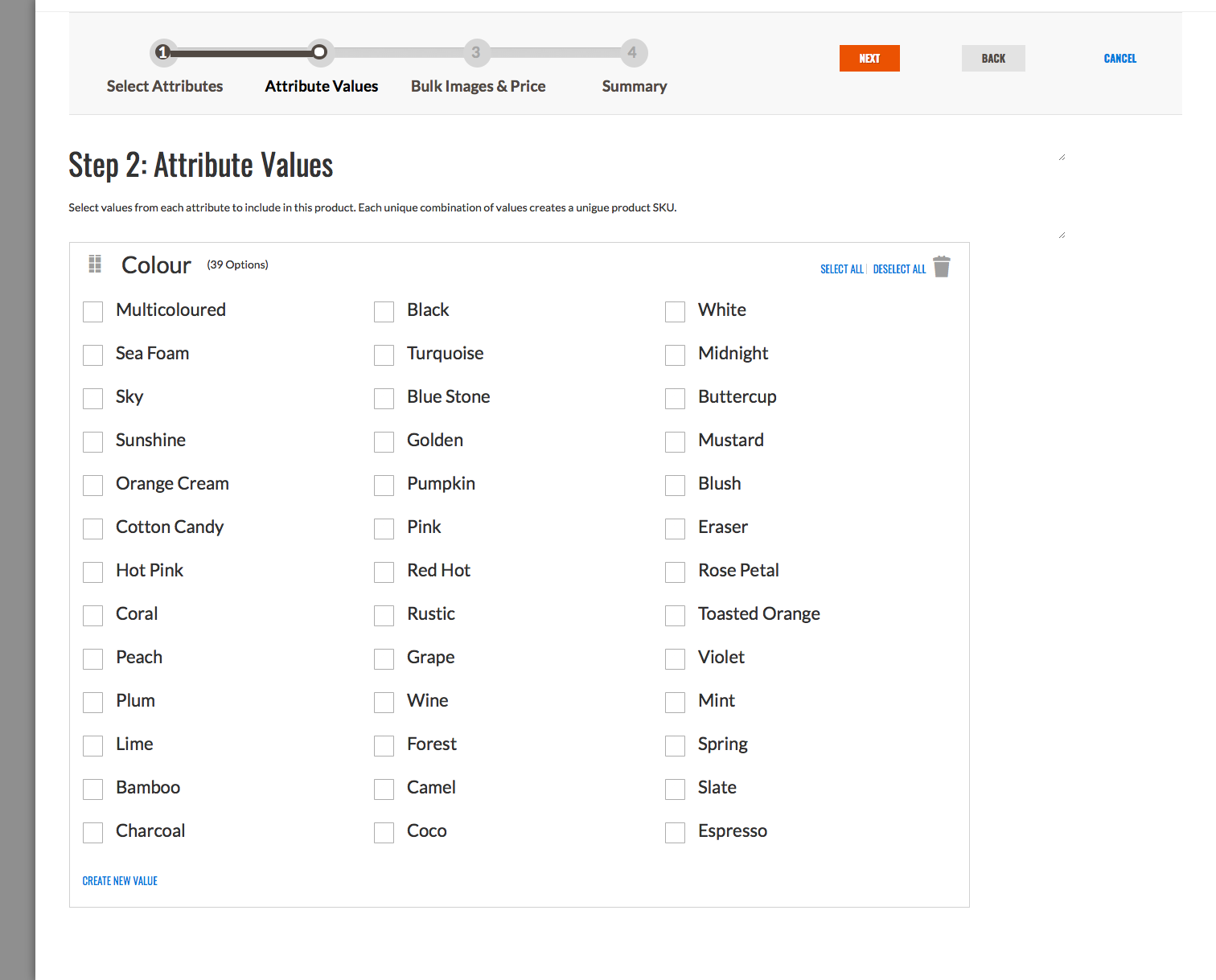
Task: Enable the White colour option
Action: tap(675, 311)
